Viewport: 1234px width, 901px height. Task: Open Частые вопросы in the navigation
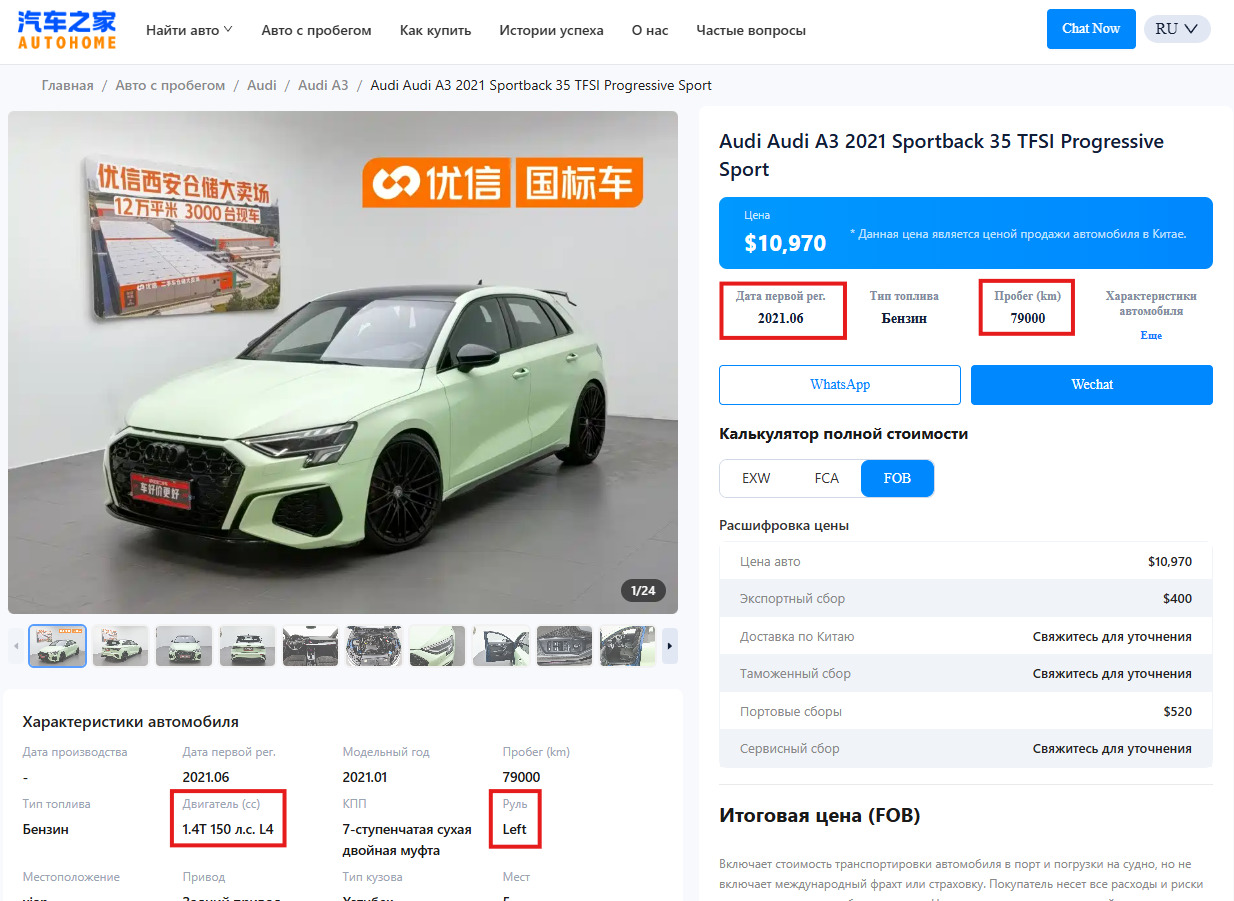[x=751, y=30]
